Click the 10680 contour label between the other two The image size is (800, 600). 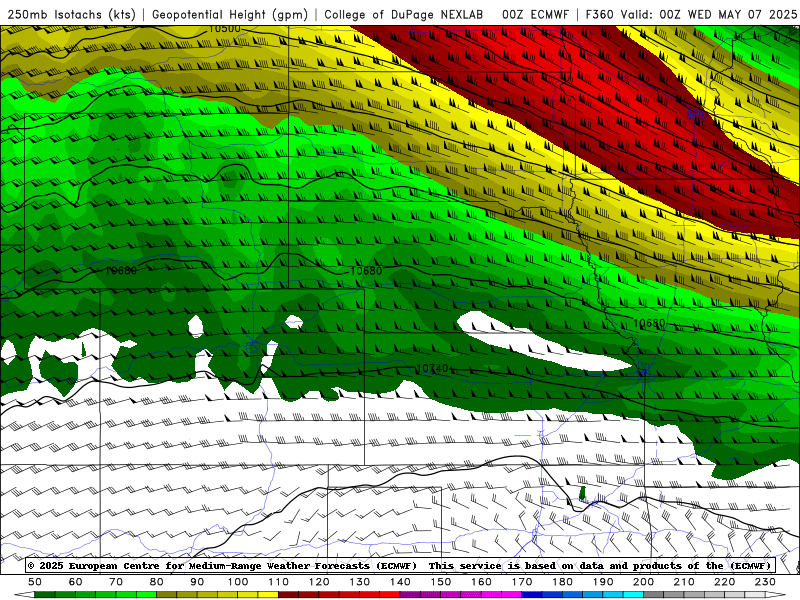[x=366, y=270]
